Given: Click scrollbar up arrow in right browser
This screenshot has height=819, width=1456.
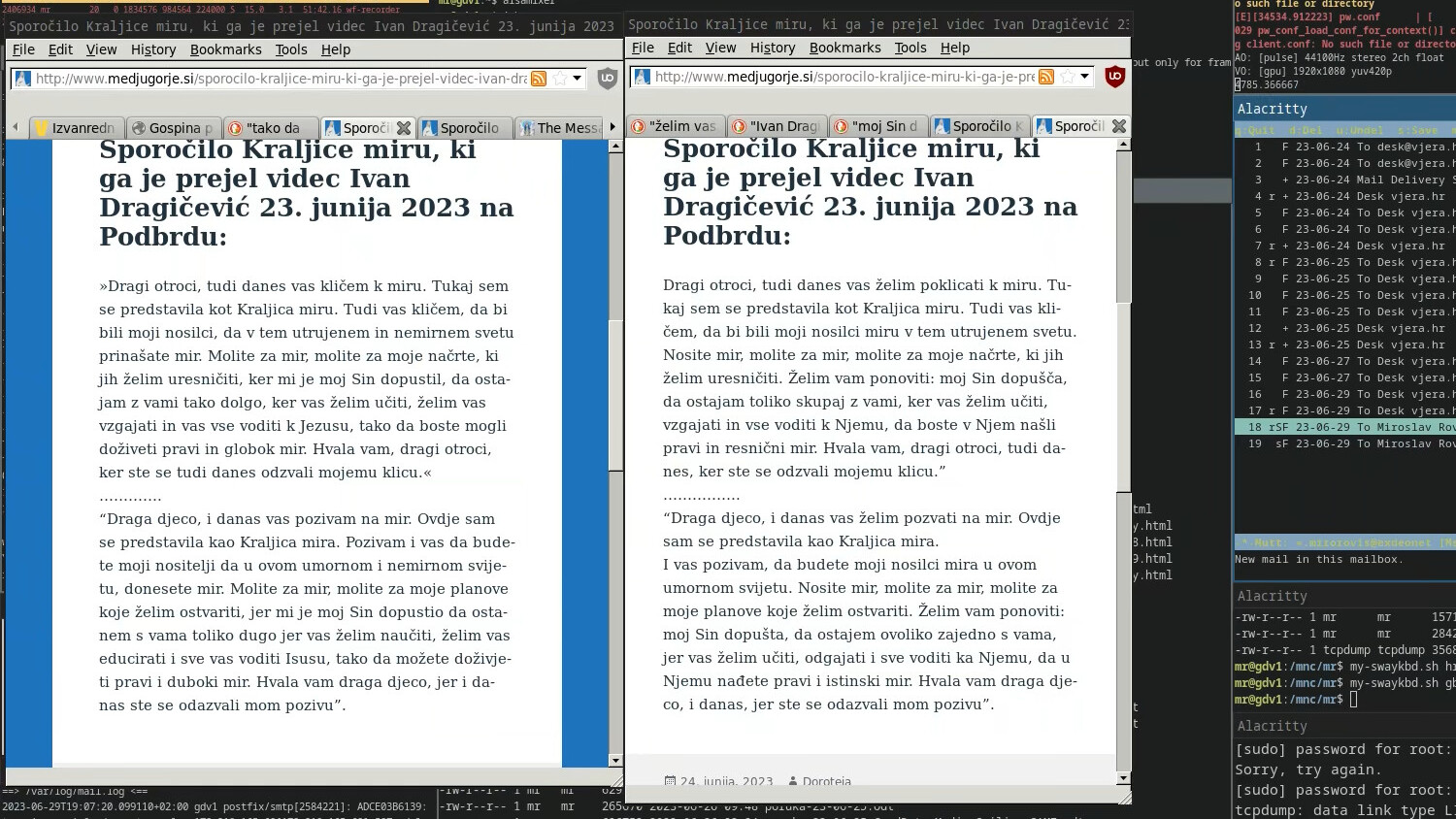Looking at the screenshot, I should click(1123, 145).
